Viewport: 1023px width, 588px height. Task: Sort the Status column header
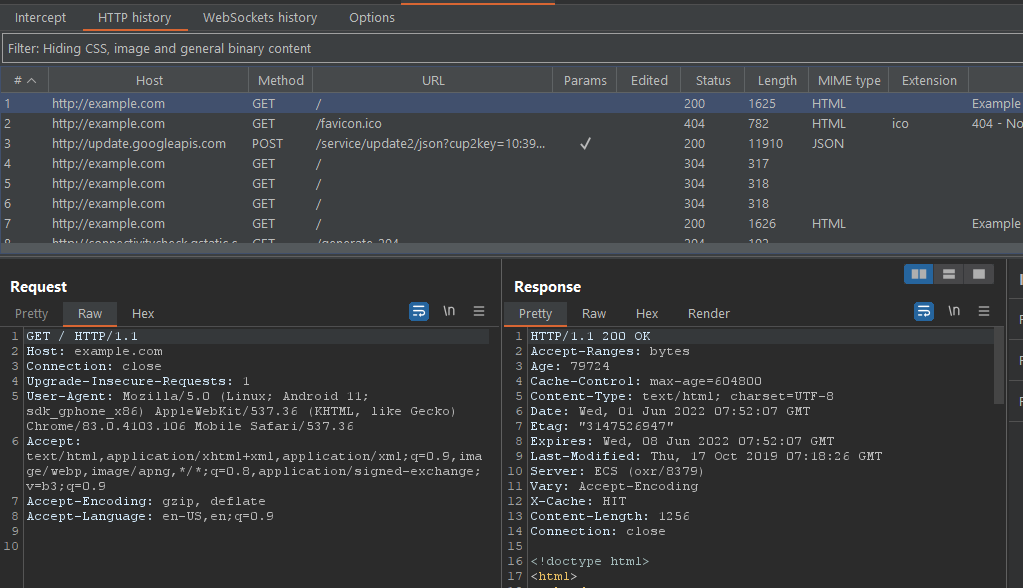(712, 80)
